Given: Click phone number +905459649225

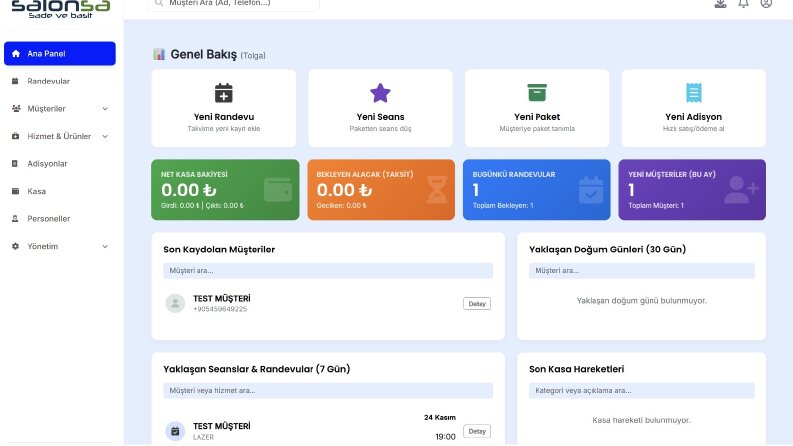Looking at the screenshot, I should [220, 309].
